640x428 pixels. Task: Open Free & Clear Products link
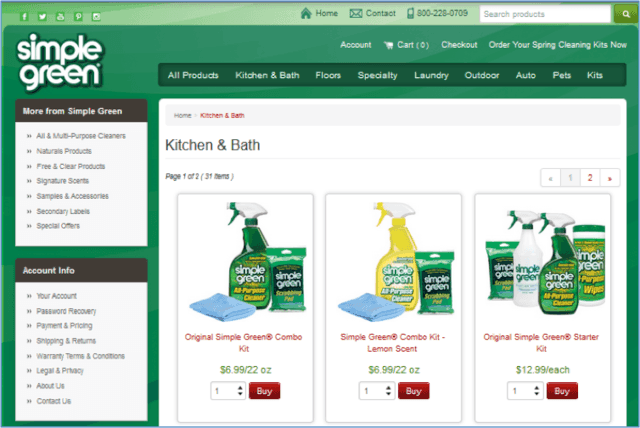pyautogui.click(x=71, y=166)
